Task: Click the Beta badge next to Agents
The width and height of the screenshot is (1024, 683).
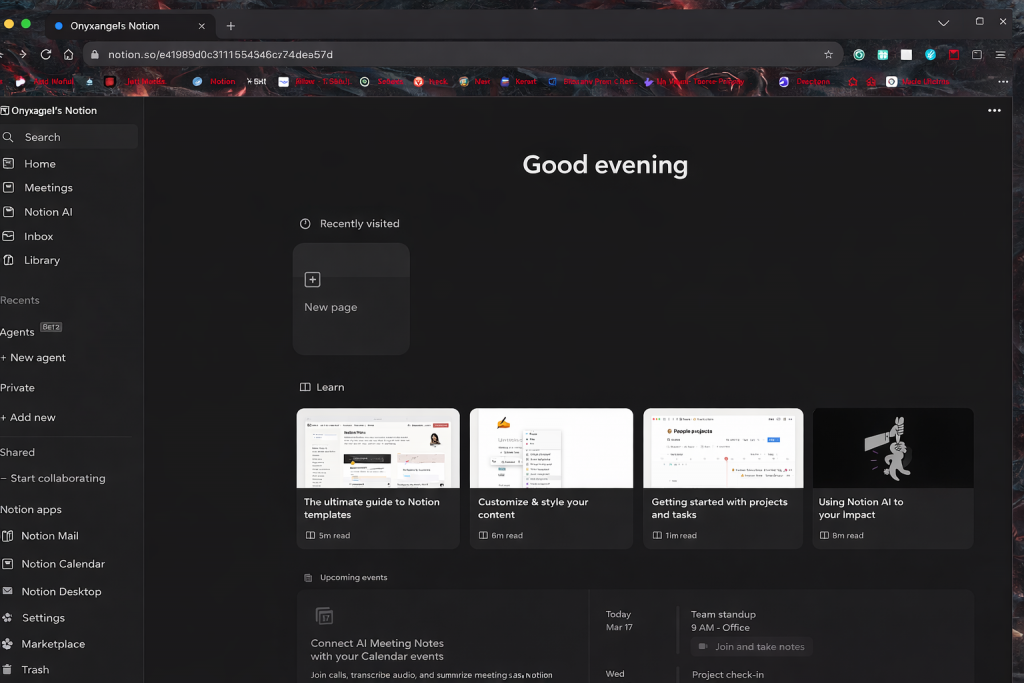Action: (x=51, y=327)
